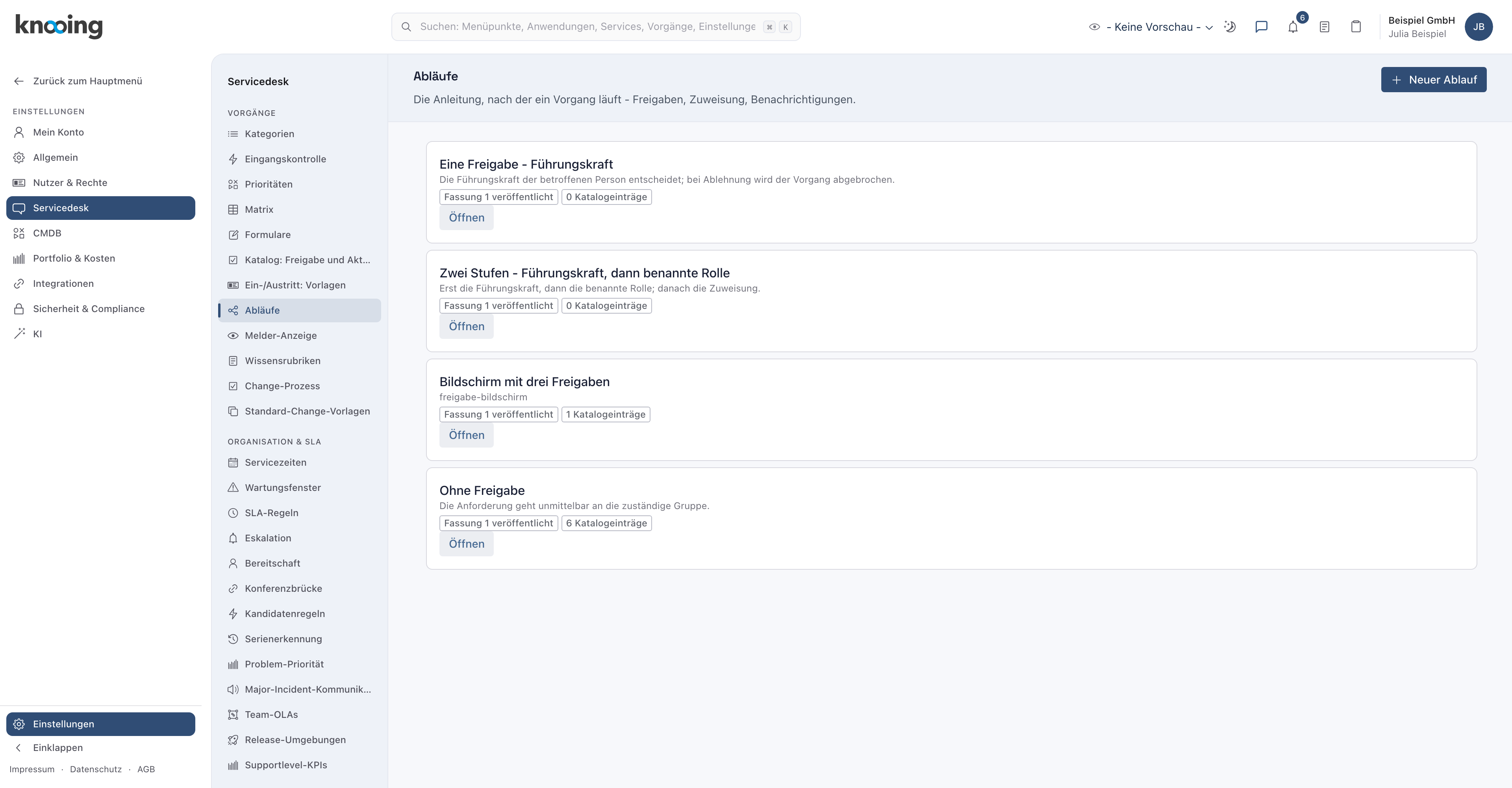Open the Eine Freigabe - Führungskraft workflow
The width and height of the screenshot is (1512, 788).
click(467, 217)
